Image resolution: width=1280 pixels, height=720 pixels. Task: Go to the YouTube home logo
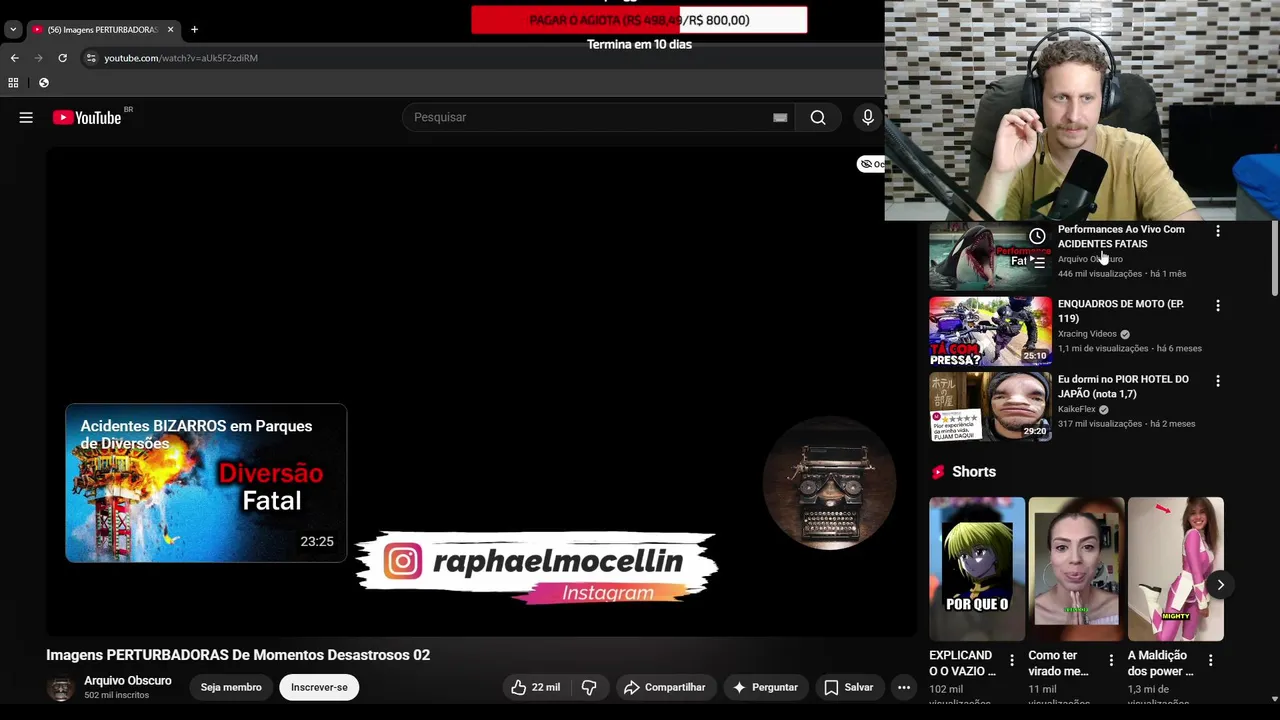[x=87, y=118]
